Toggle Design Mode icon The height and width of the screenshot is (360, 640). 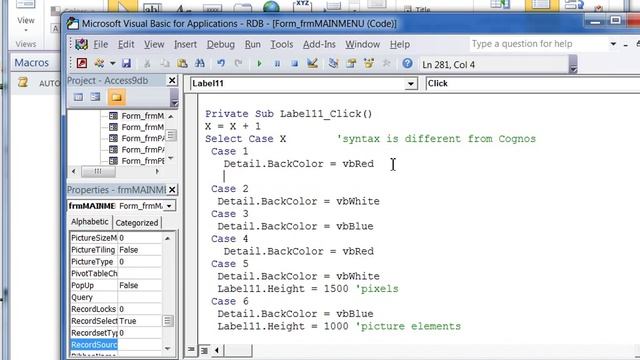[x=312, y=63]
